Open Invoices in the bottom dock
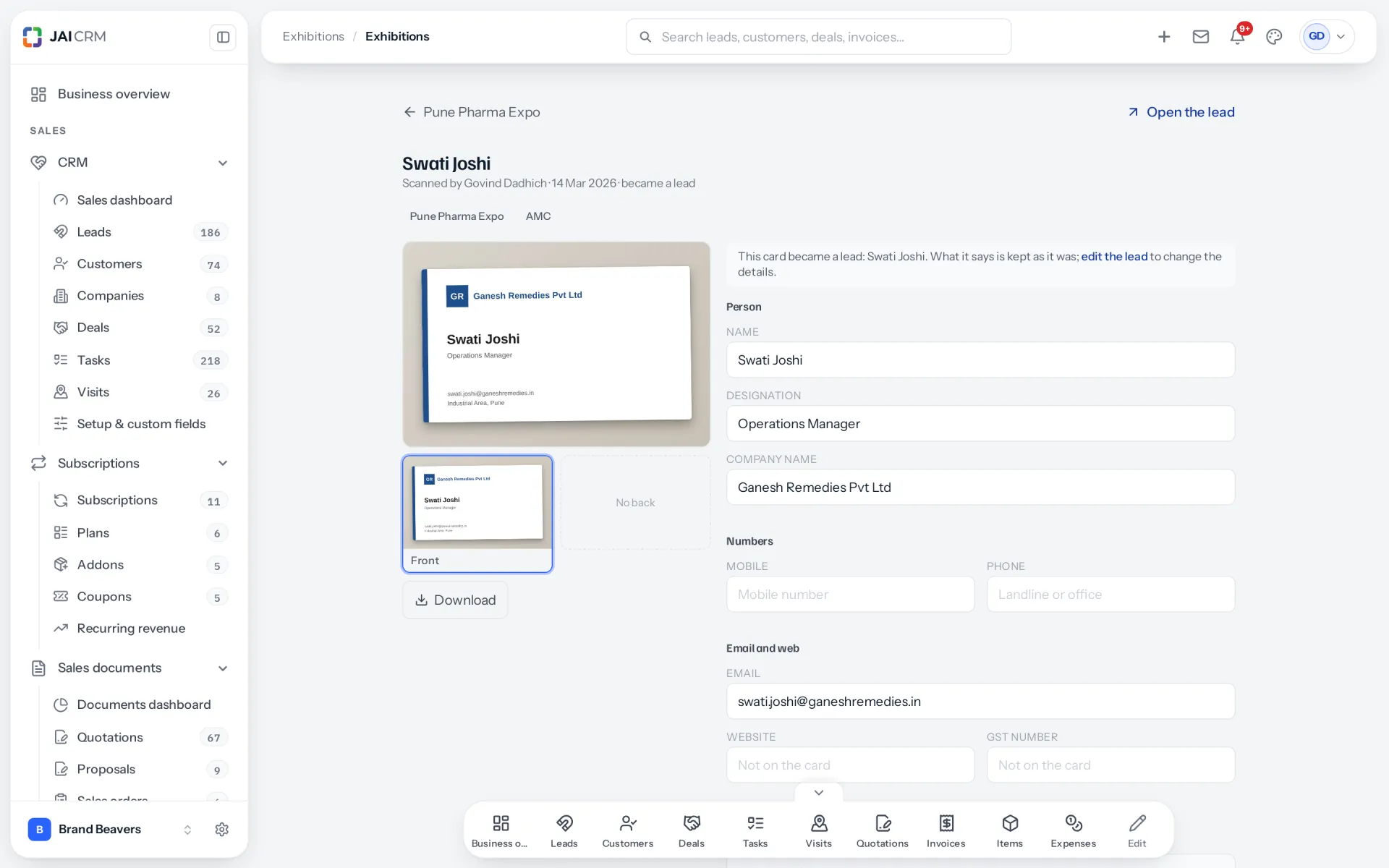 [946, 830]
